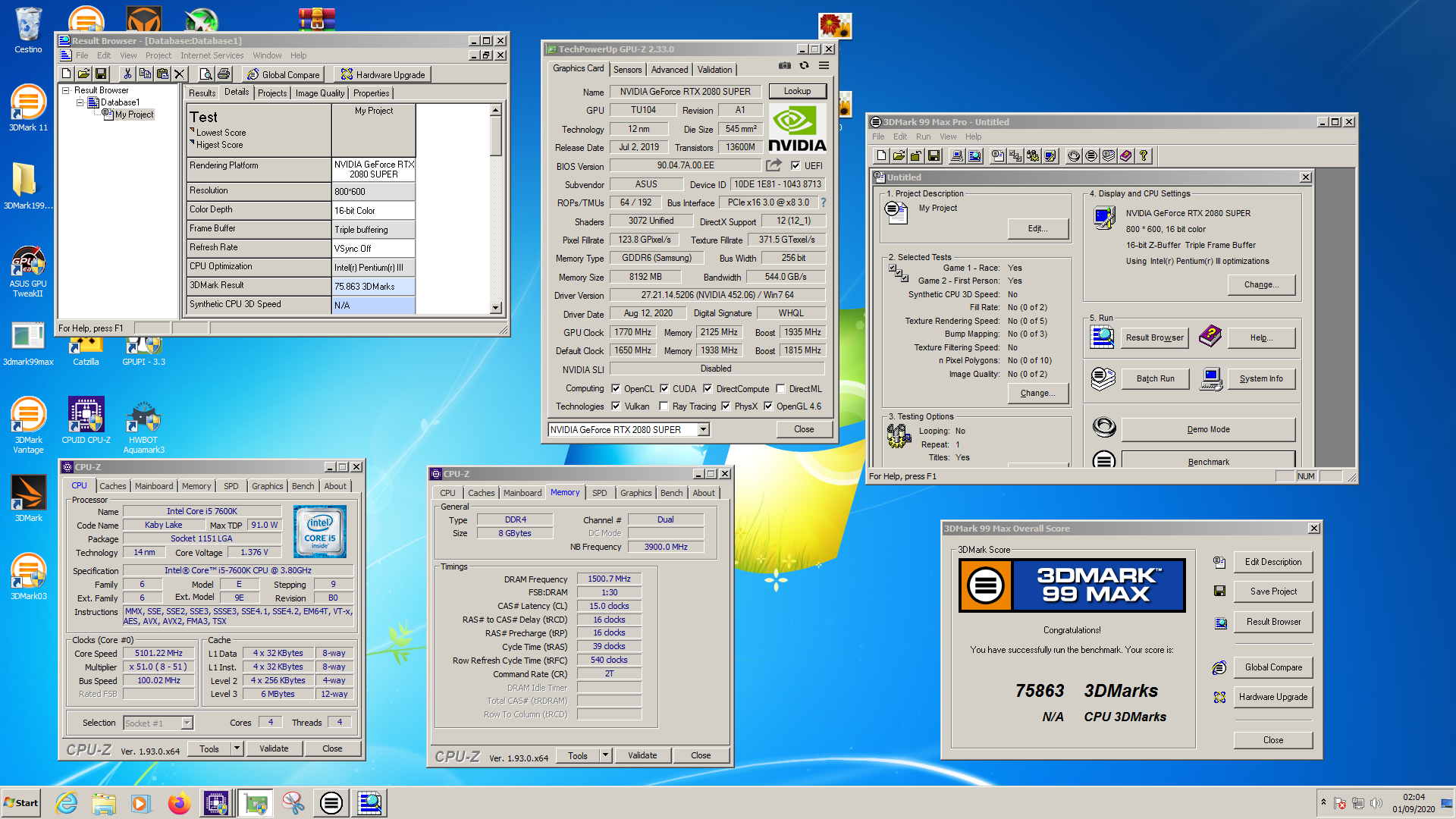Click BIOS share/export icon in GPU-Z
The image size is (1456, 819).
pyautogui.click(x=773, y=165)
